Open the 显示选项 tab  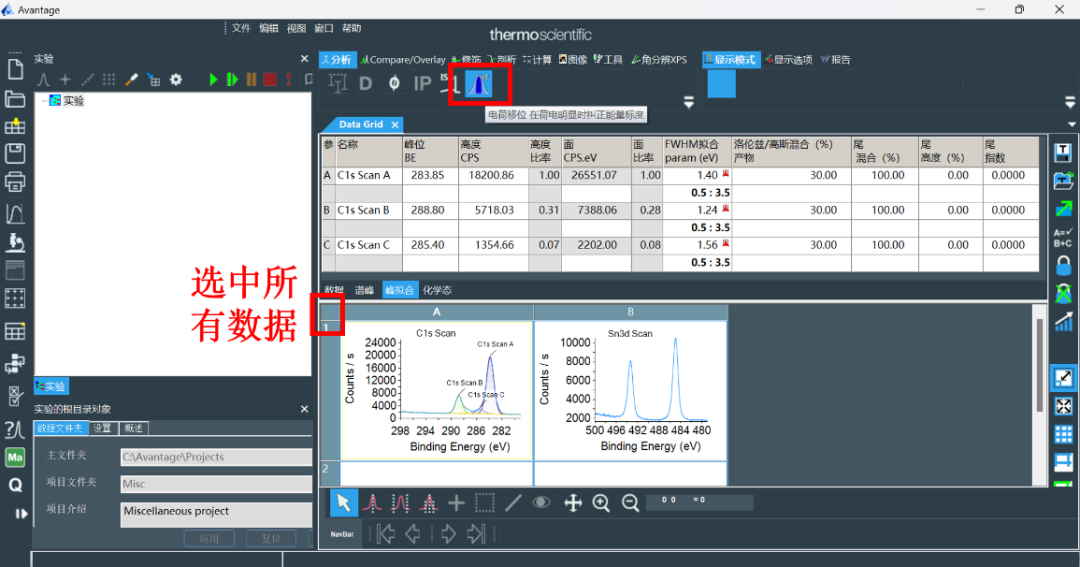pyautogui.click(x=788, y=60)
